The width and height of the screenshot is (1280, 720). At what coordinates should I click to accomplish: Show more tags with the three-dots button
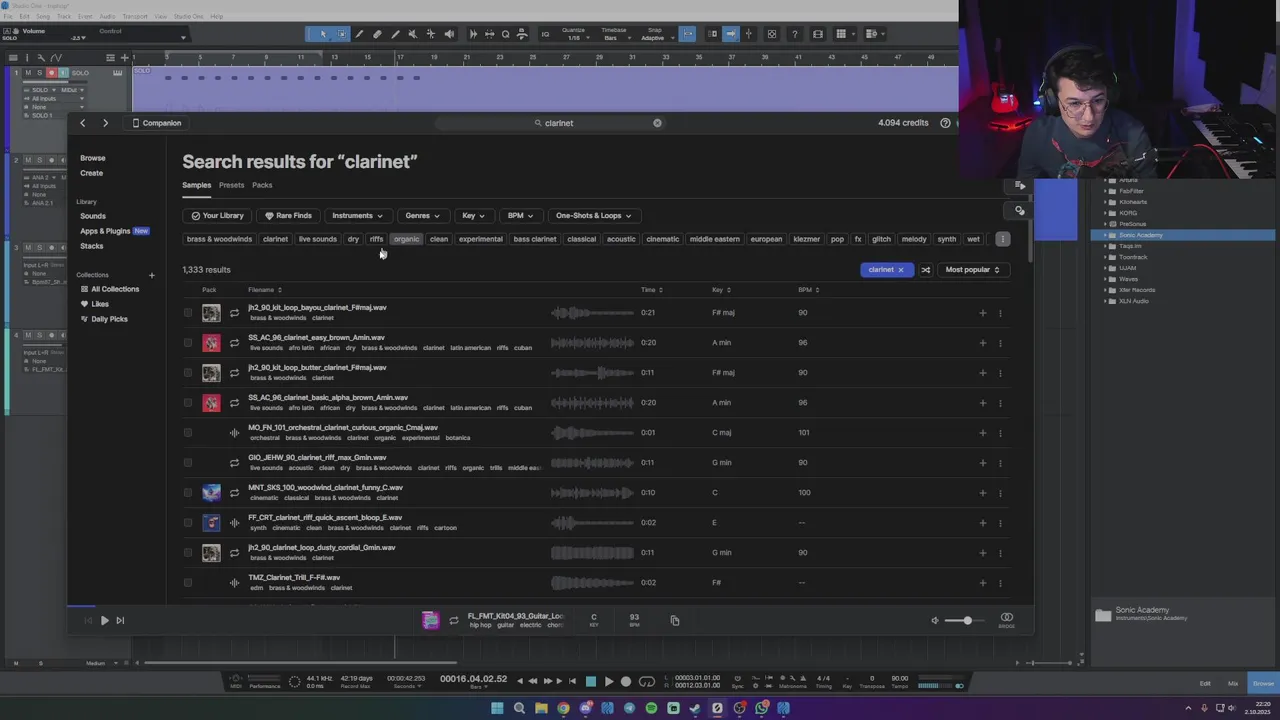click(x=1003, y=239)
